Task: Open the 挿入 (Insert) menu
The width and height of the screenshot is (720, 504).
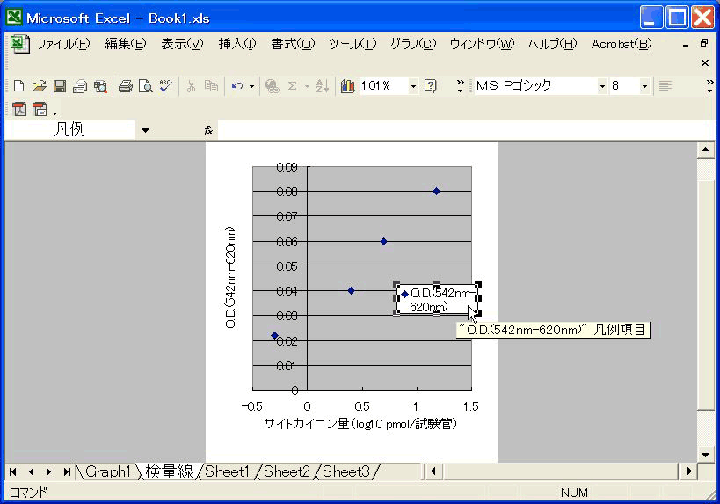Action: 237,44
